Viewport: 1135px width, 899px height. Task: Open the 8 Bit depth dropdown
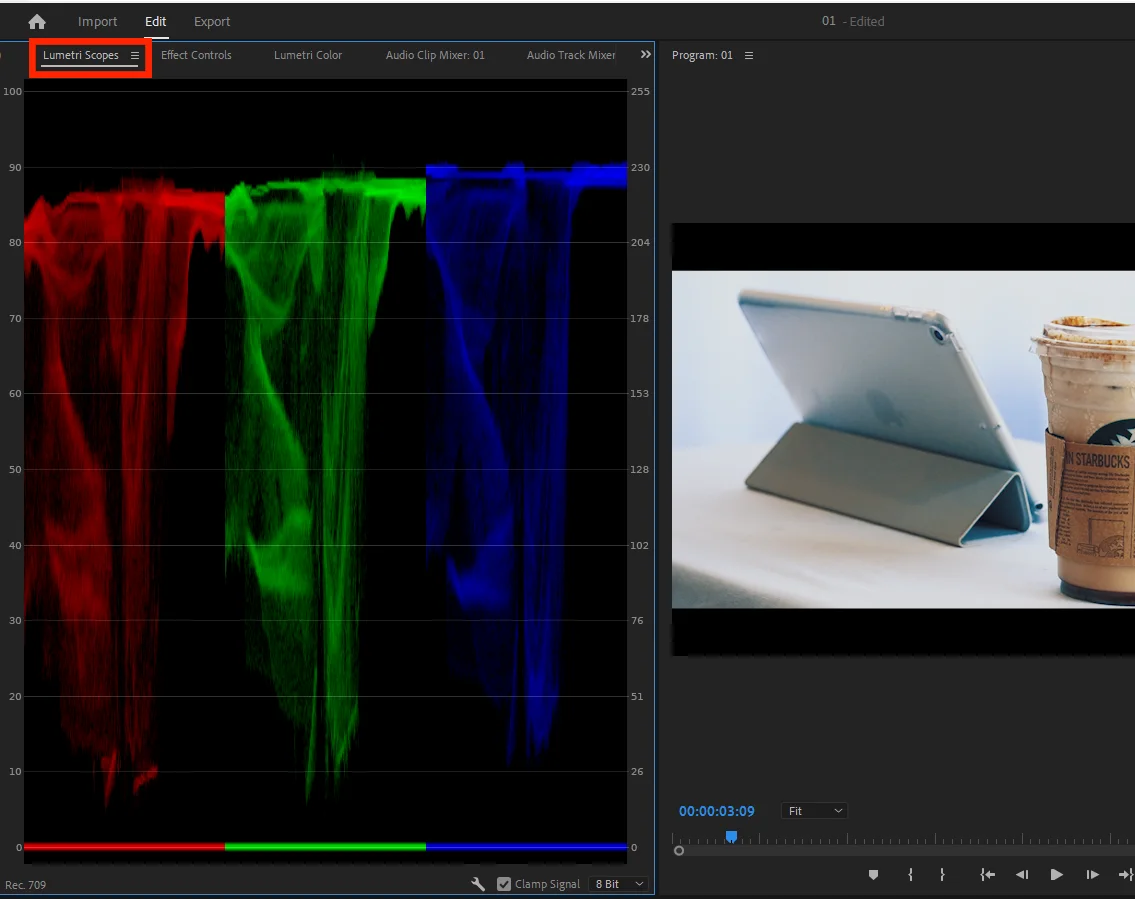click(x=619, y=884)
